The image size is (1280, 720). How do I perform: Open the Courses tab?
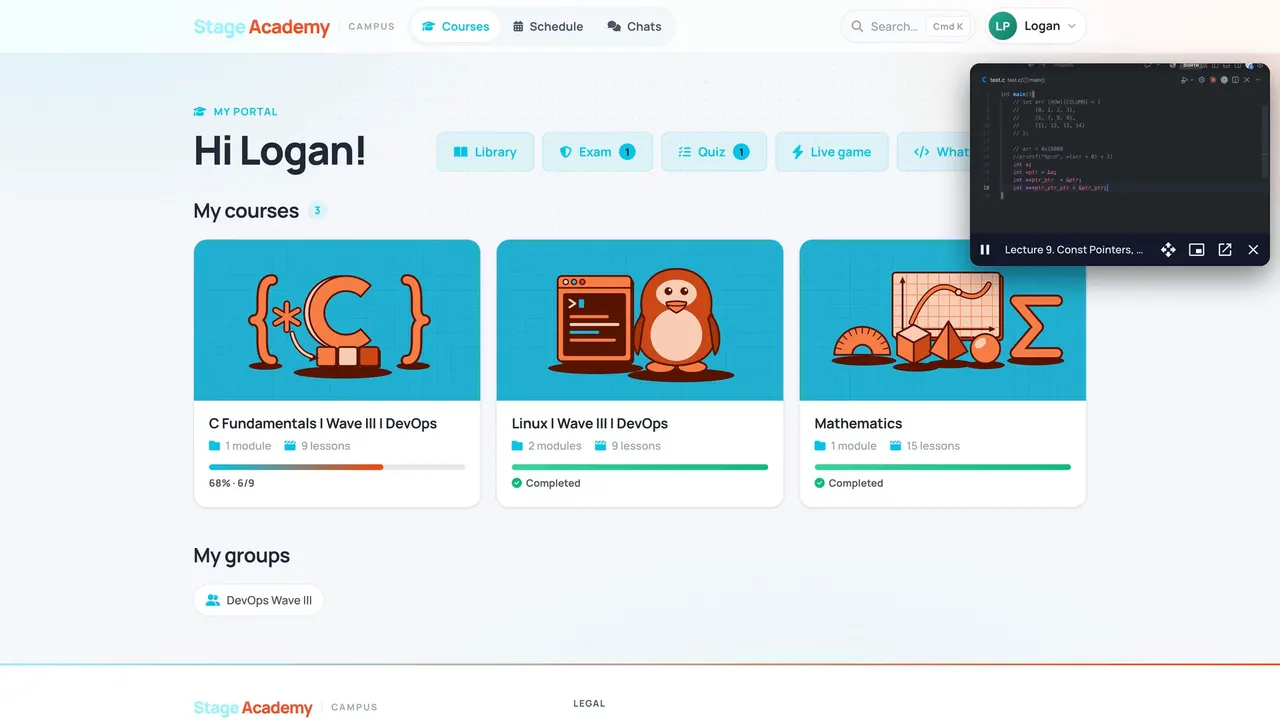click(455, 26)
